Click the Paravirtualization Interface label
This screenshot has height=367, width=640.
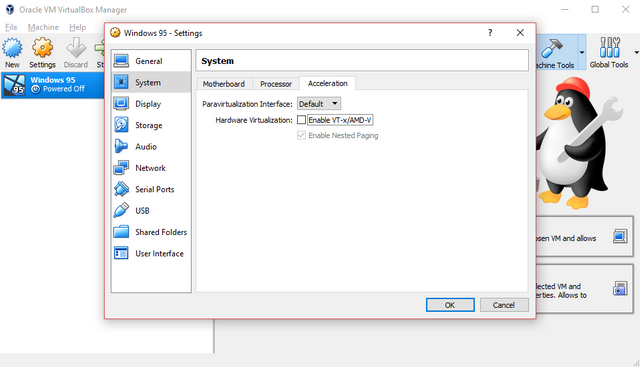coord(247,104)
